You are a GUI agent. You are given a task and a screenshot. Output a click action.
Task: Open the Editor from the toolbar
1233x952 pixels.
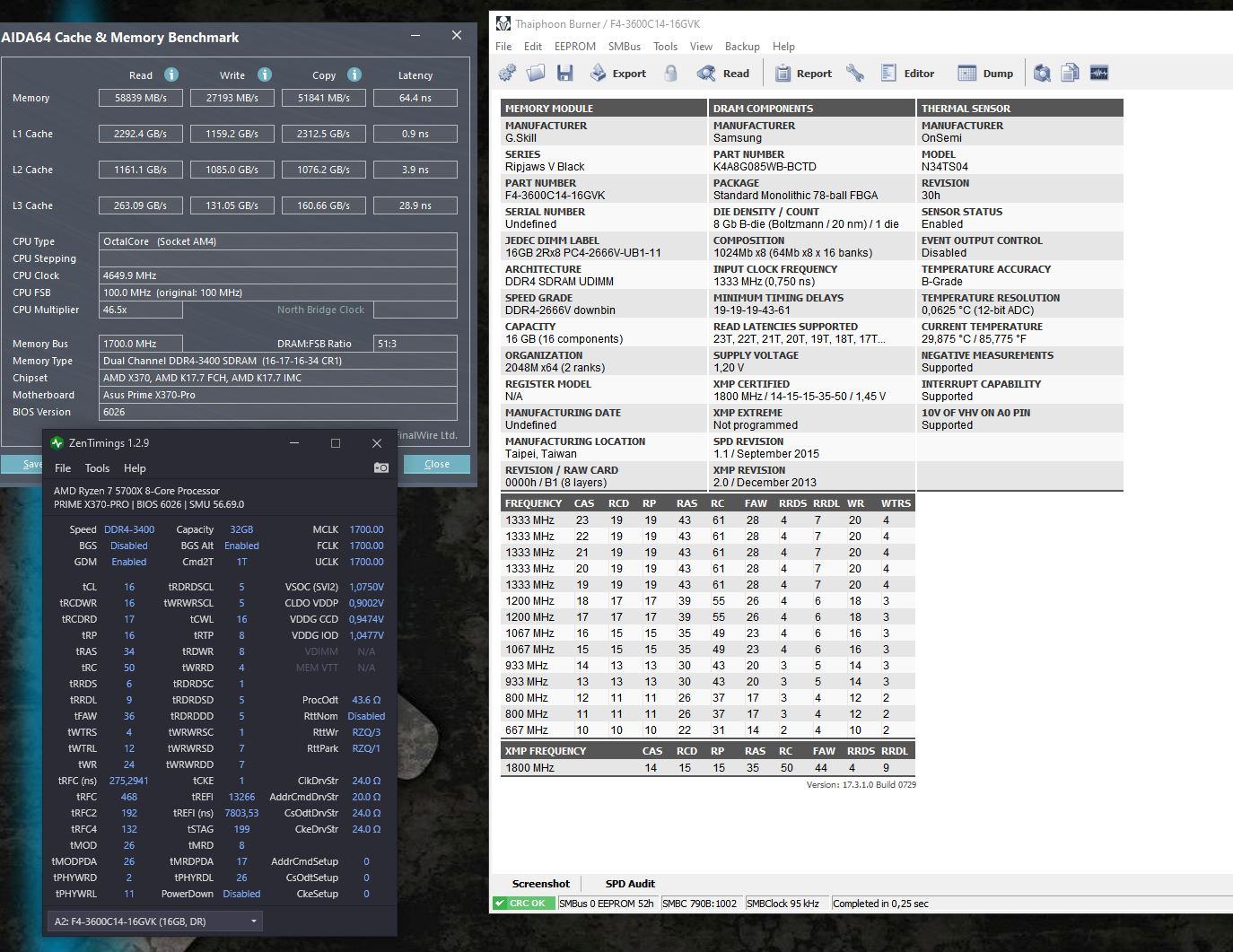click(907, 74)
